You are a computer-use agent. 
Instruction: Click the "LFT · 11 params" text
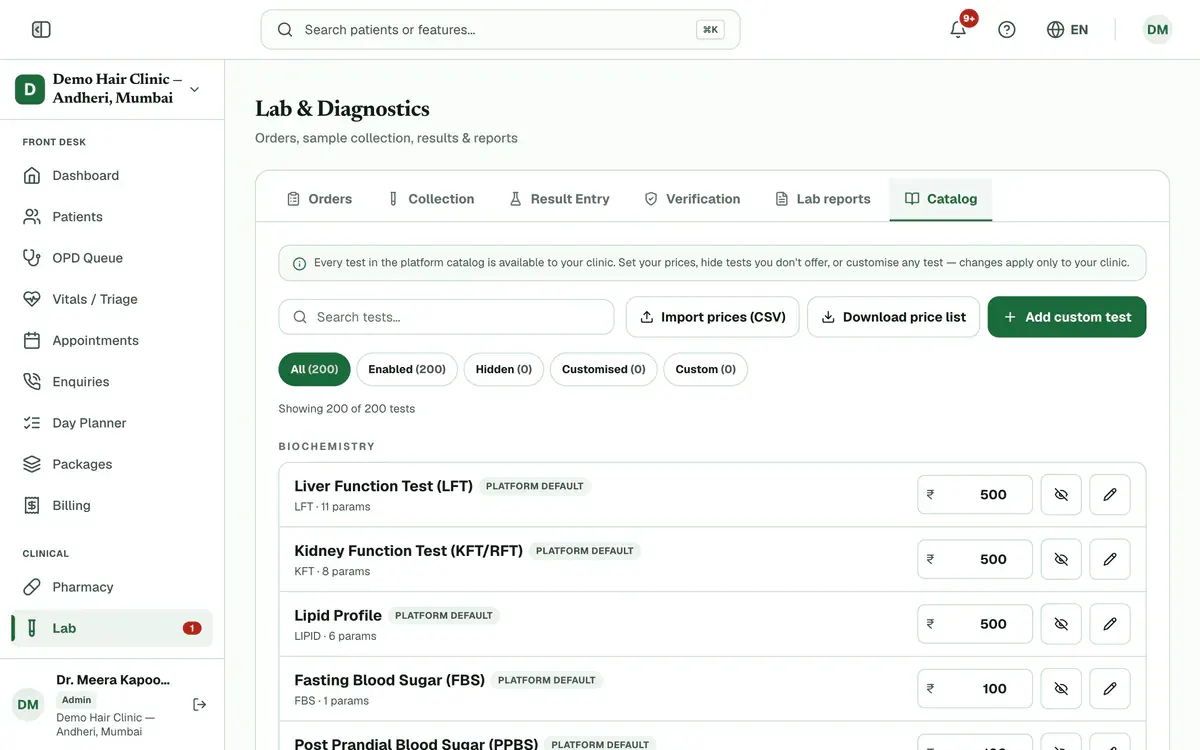[x=332, y=507]
